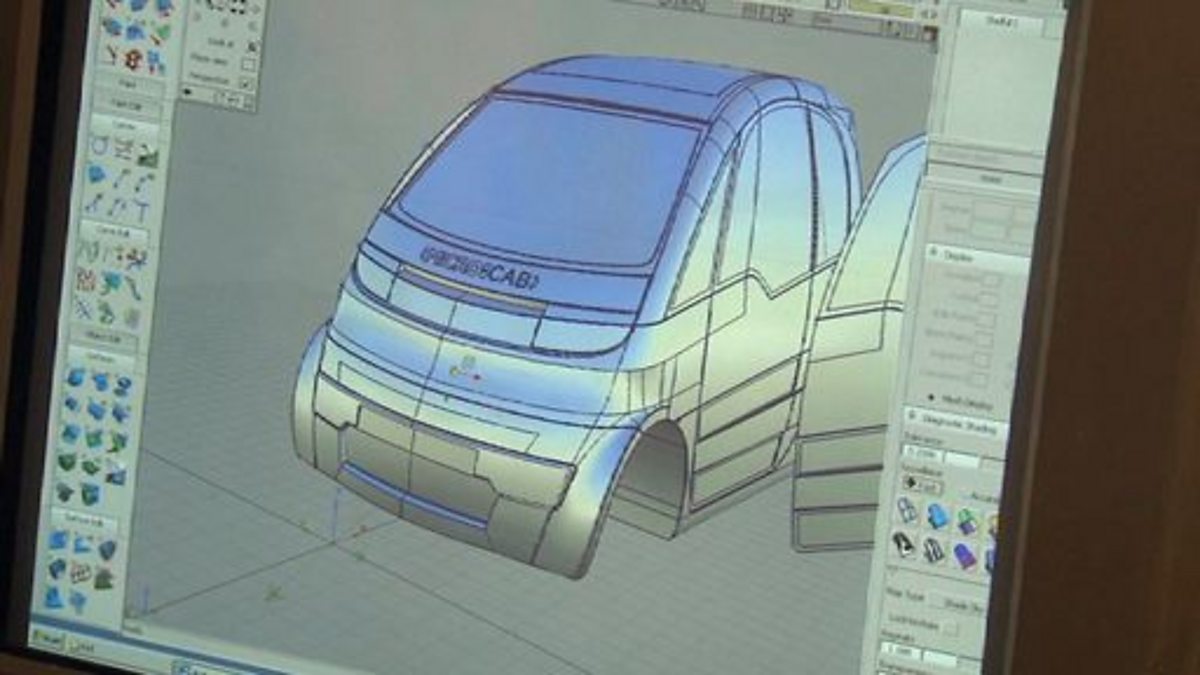Click the Look at view icon
1200x675 pixels.
coord(252,44)
